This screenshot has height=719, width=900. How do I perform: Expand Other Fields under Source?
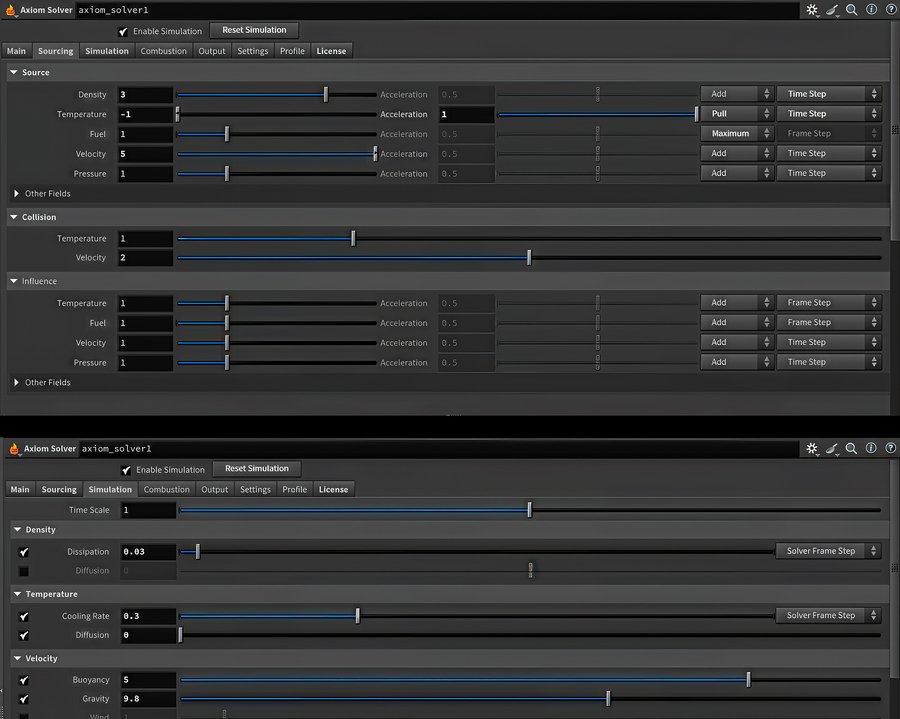click(x=16, y=193)
